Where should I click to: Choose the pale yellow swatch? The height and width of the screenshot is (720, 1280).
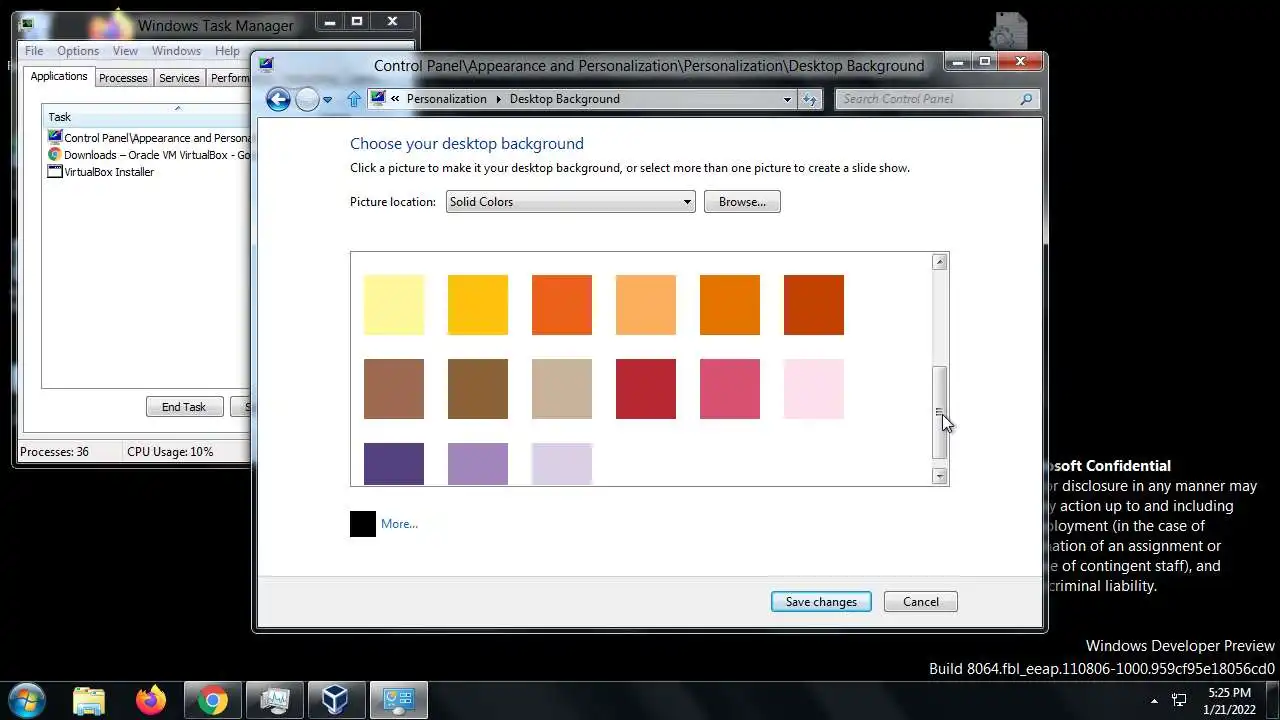tap(394, 305)
